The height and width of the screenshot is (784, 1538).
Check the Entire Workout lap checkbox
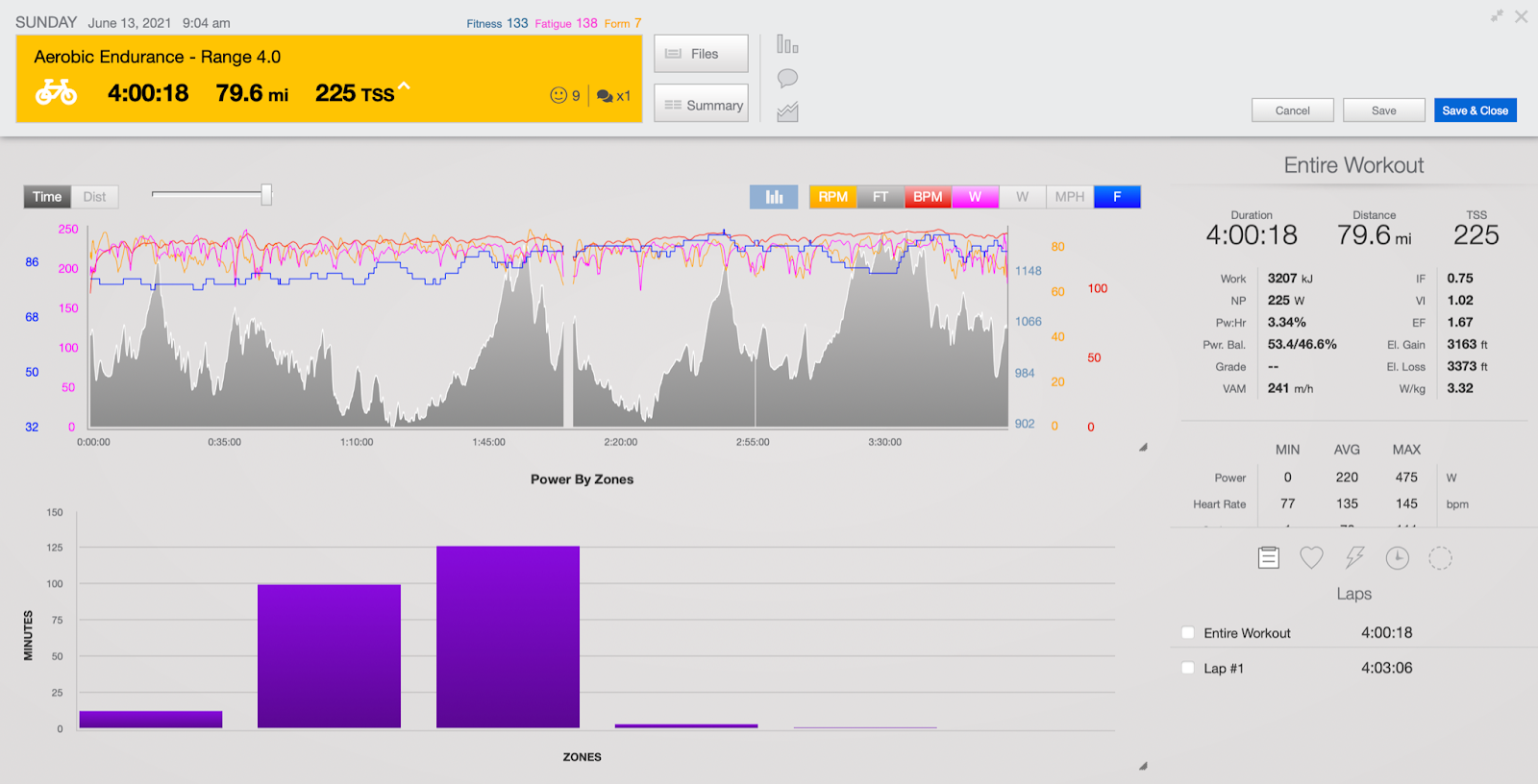point(1188,633)
